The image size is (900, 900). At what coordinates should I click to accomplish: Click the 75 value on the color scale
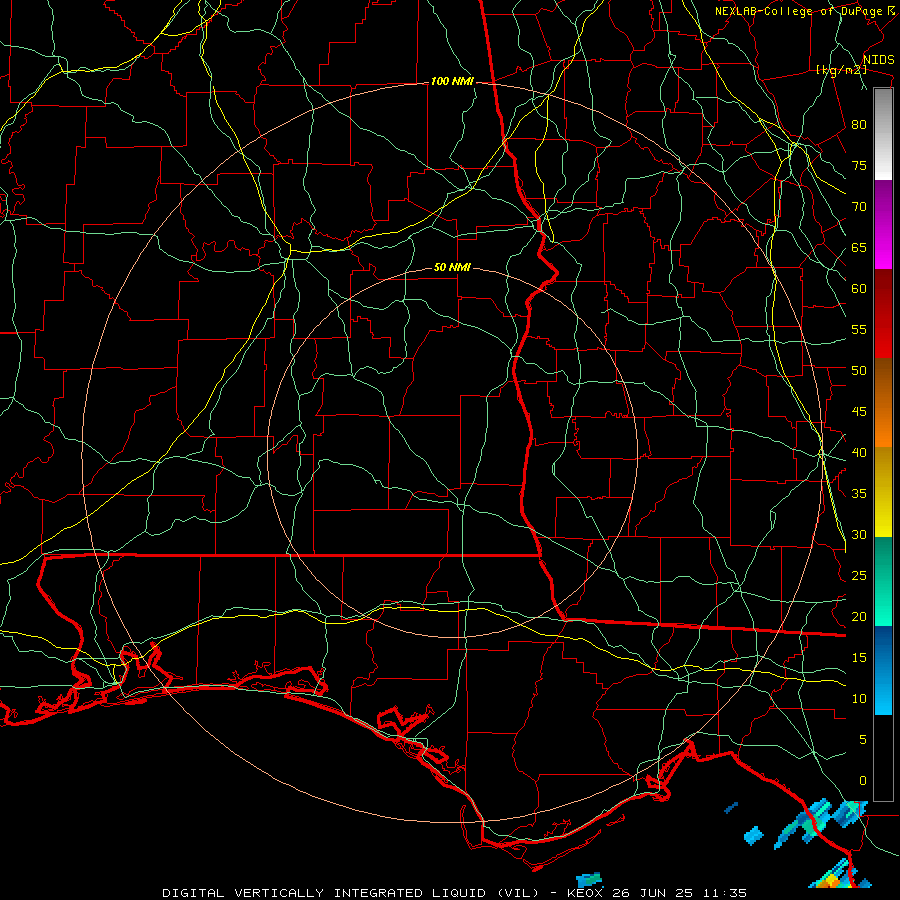tap(859, 165)
